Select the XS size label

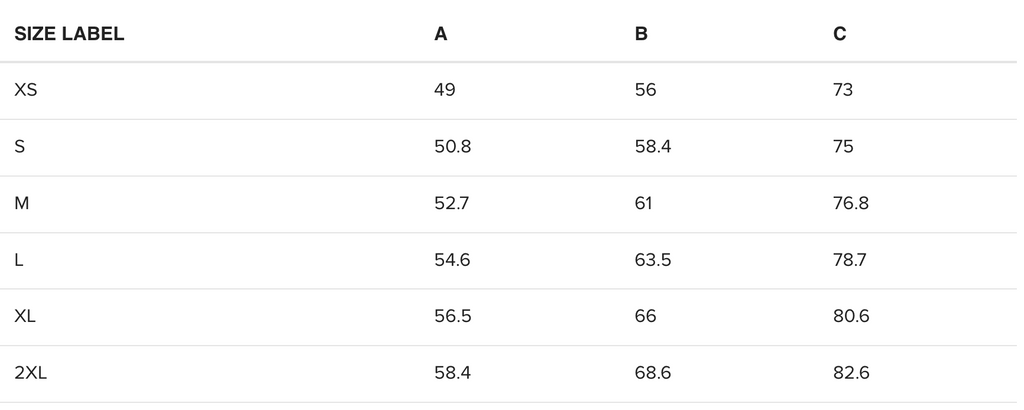[x=26, y=90]
